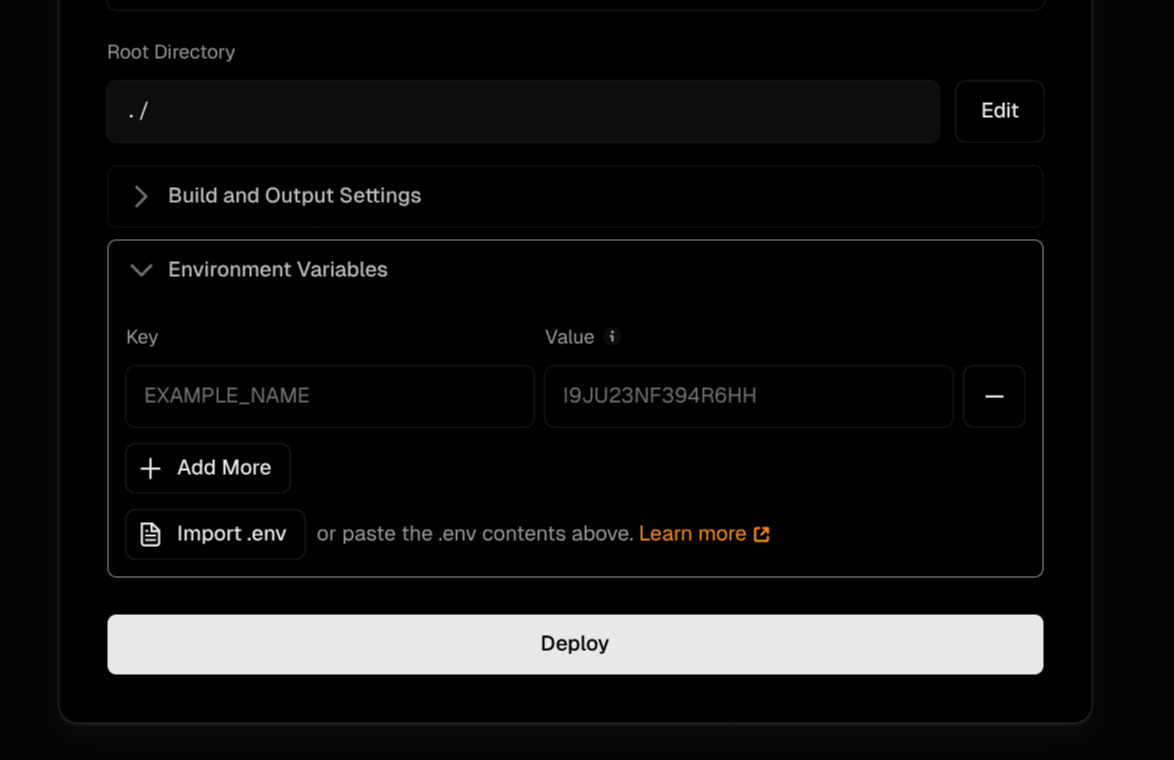
Task: Click Edit to change the Root Directory
Action: 999,111
